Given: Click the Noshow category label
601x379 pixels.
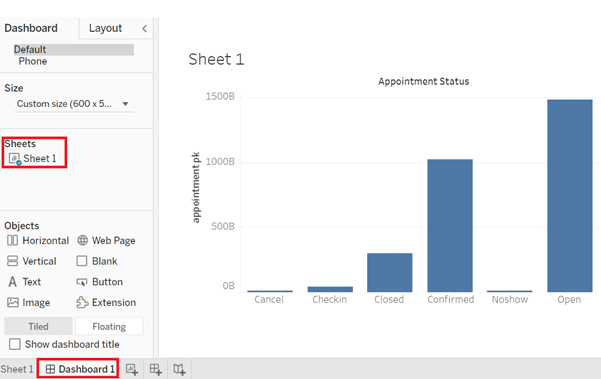Looking at the screenshot, I should (x=510, y=299).
